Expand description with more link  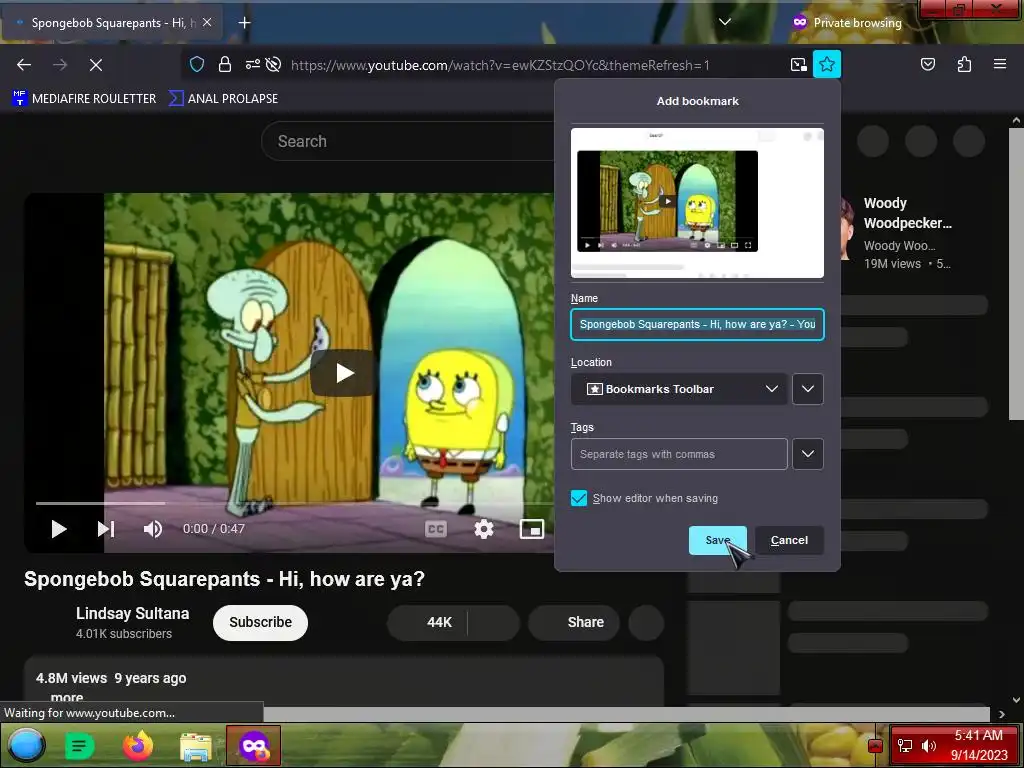pos(67,697)
